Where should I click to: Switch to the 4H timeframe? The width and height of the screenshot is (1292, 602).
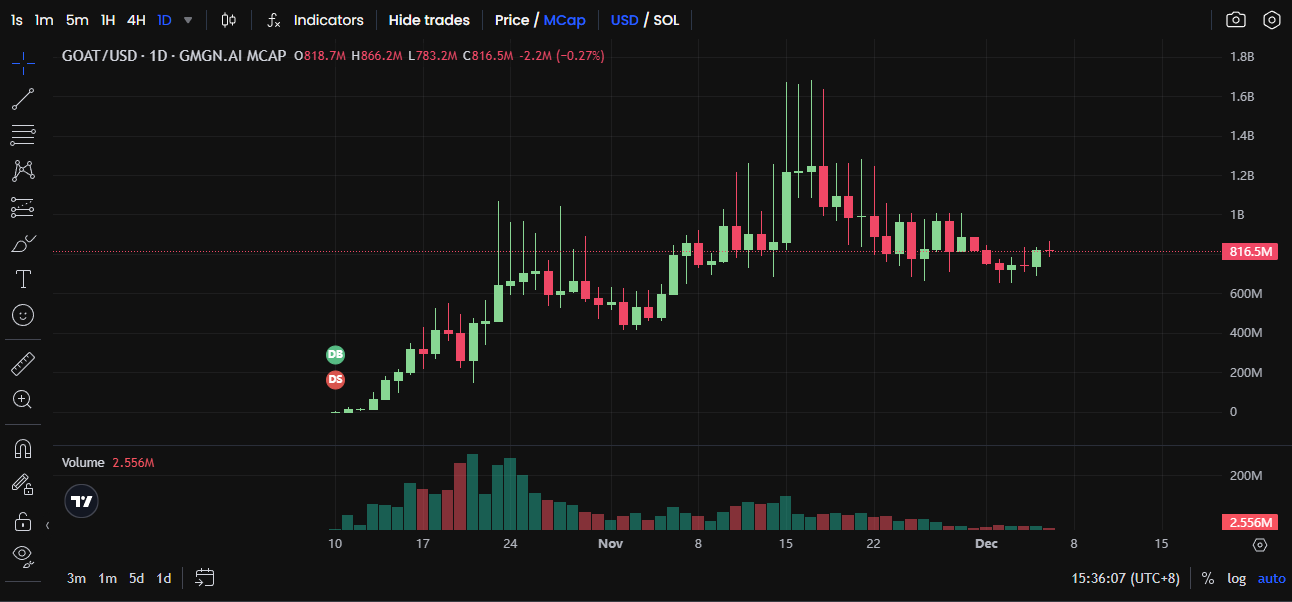[x=136, y=20]
